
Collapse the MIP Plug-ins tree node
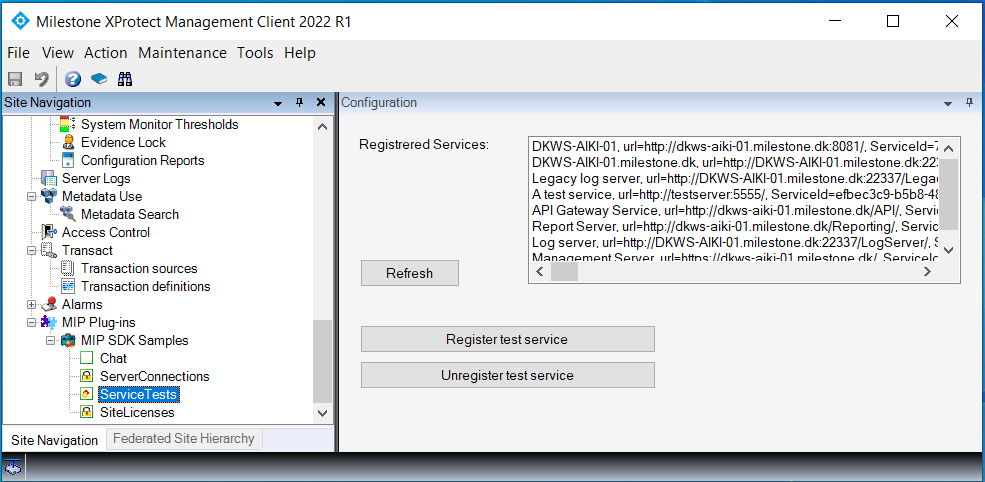click(x=31, y=323)
